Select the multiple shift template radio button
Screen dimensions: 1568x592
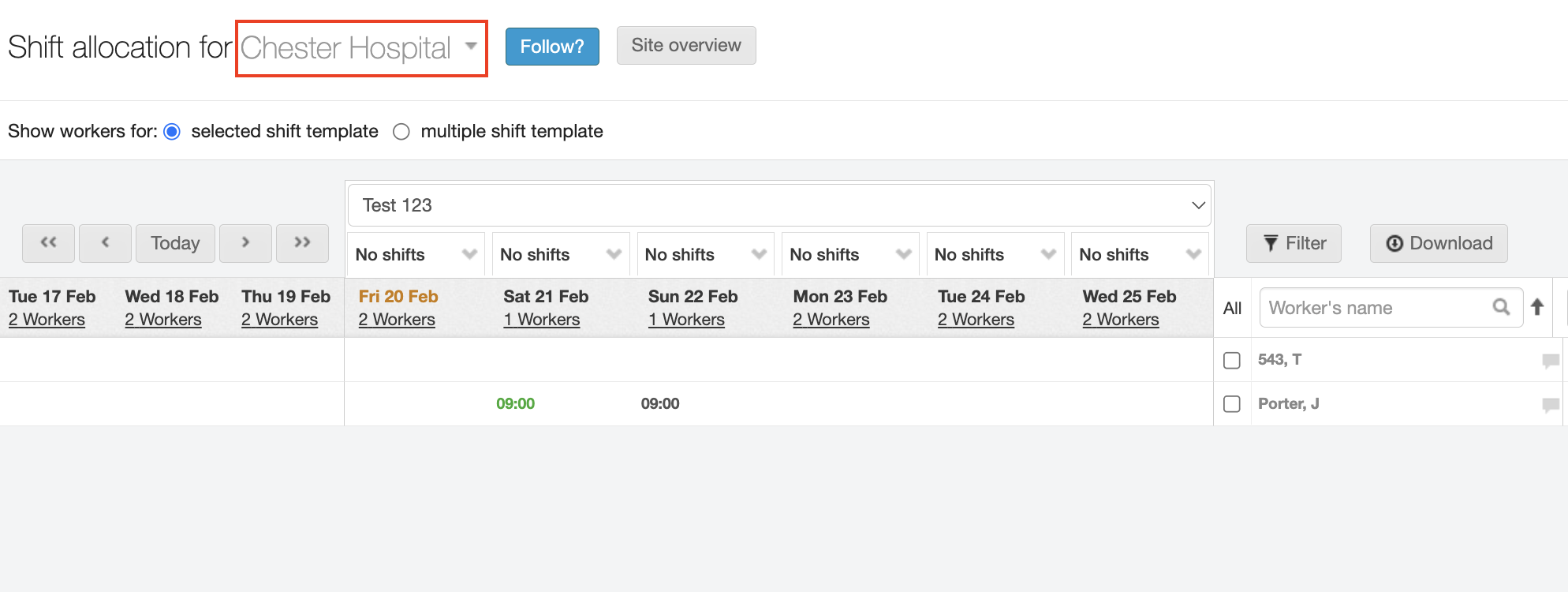click(401, 131)
